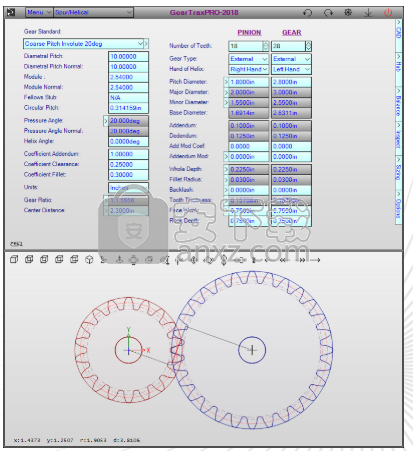Expand the arrow beside the Gear Standard dropdown

[x=146, y=44]
